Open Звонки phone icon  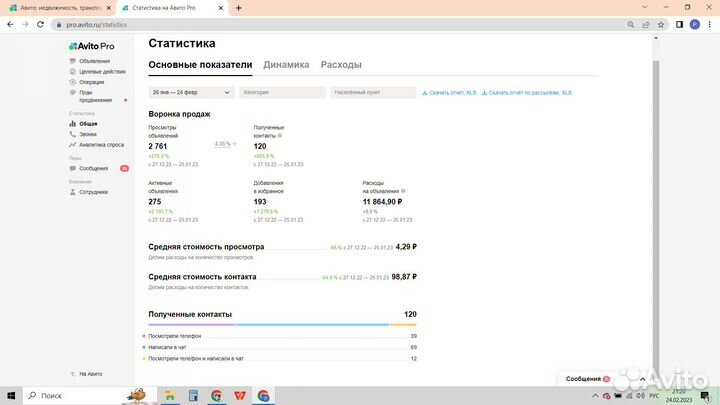[73, 134]
